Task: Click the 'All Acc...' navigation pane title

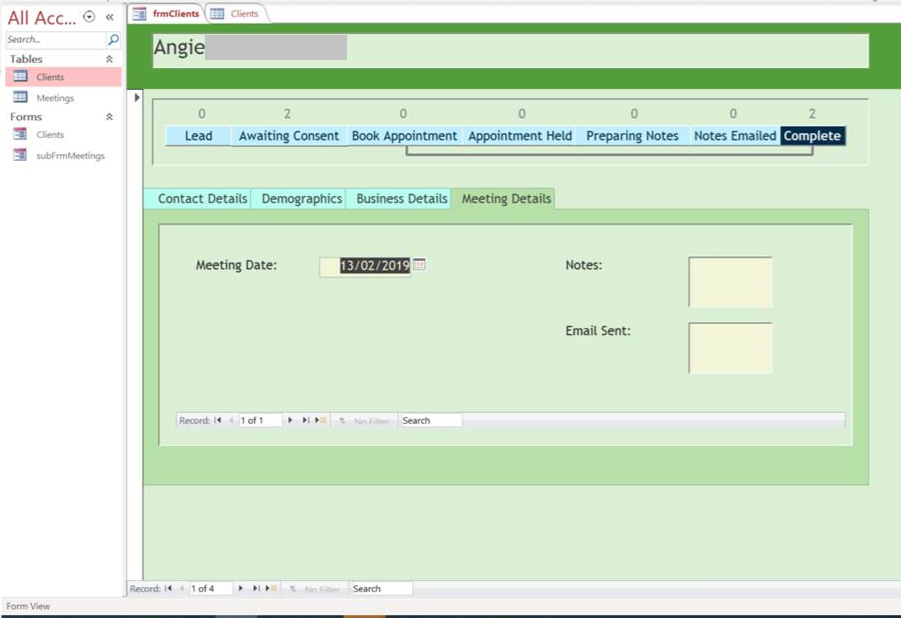Action: tap(41, 18)
